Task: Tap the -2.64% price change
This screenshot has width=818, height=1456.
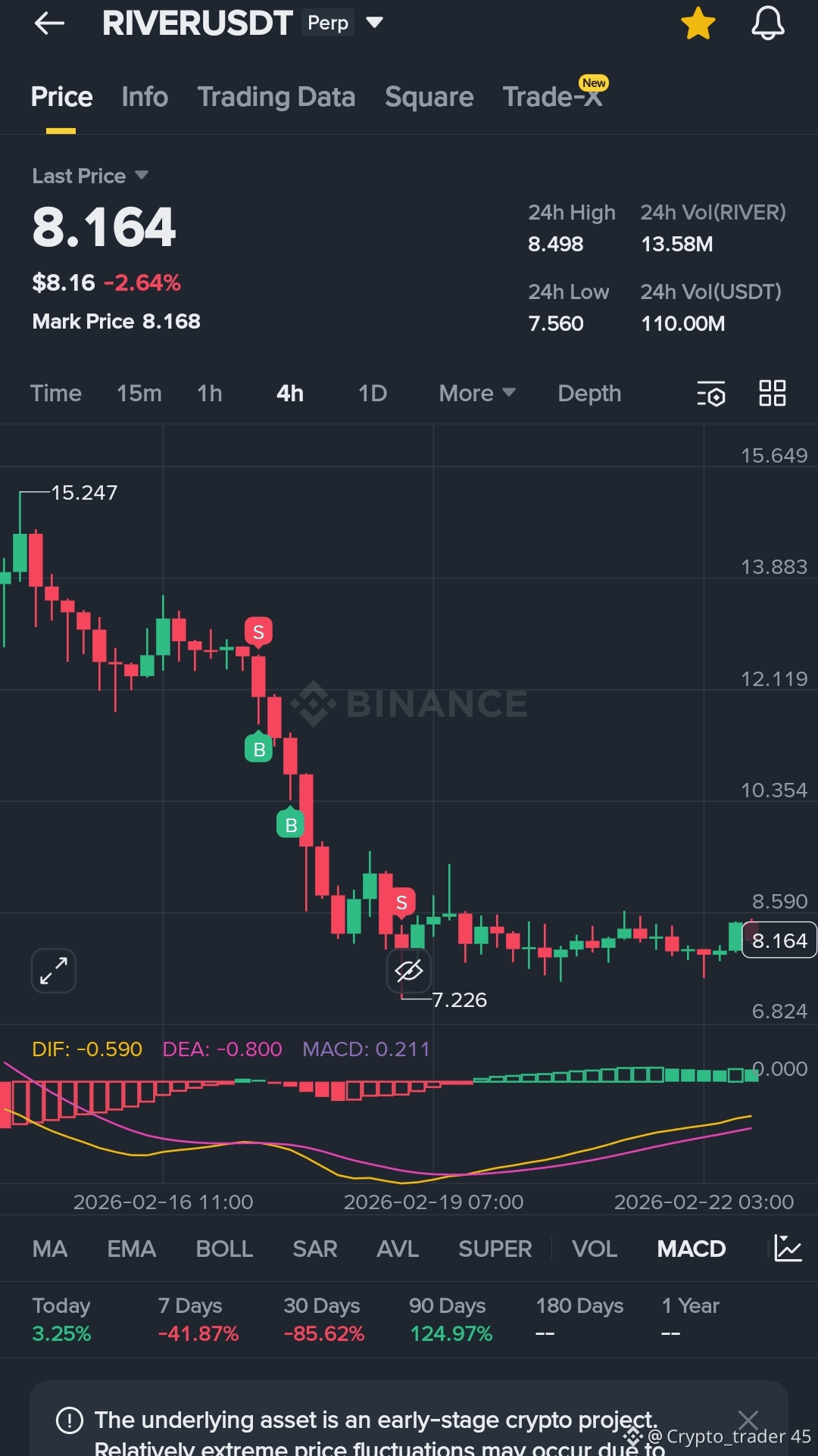Action: coord(142,282)
